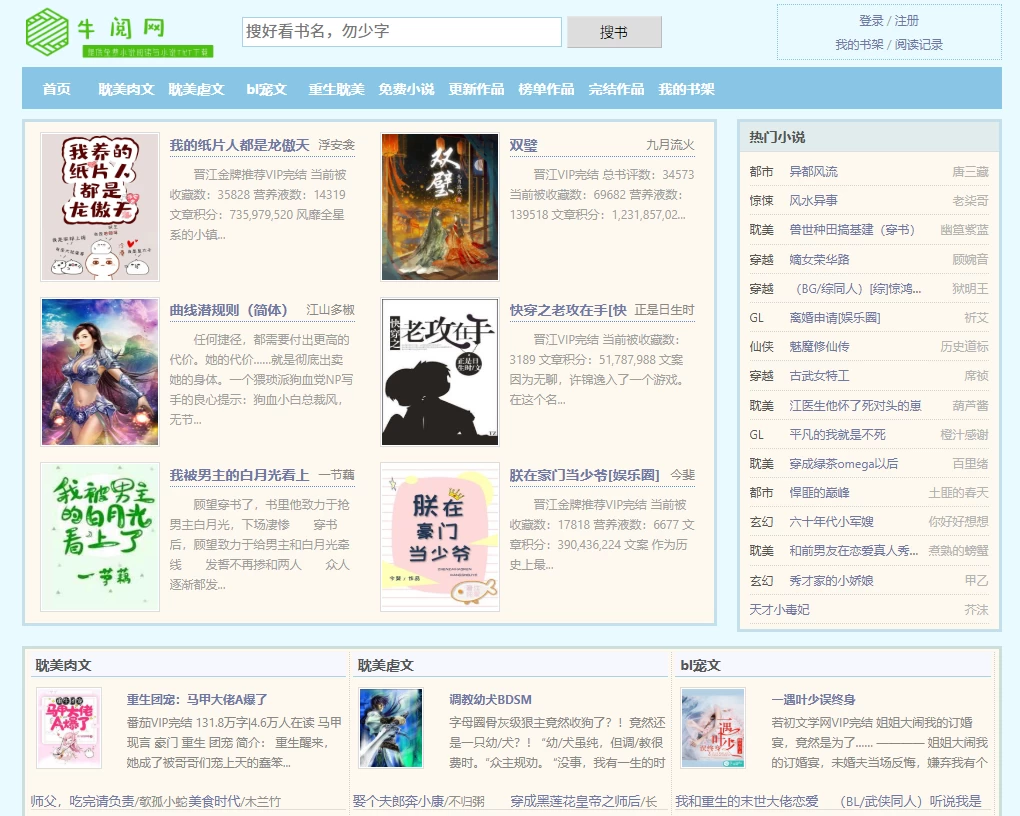Screen dimensions: 1020x816
Task: Open the 我的纸片人都是龙傲天 book cover
Action: [x=100, y=207]
